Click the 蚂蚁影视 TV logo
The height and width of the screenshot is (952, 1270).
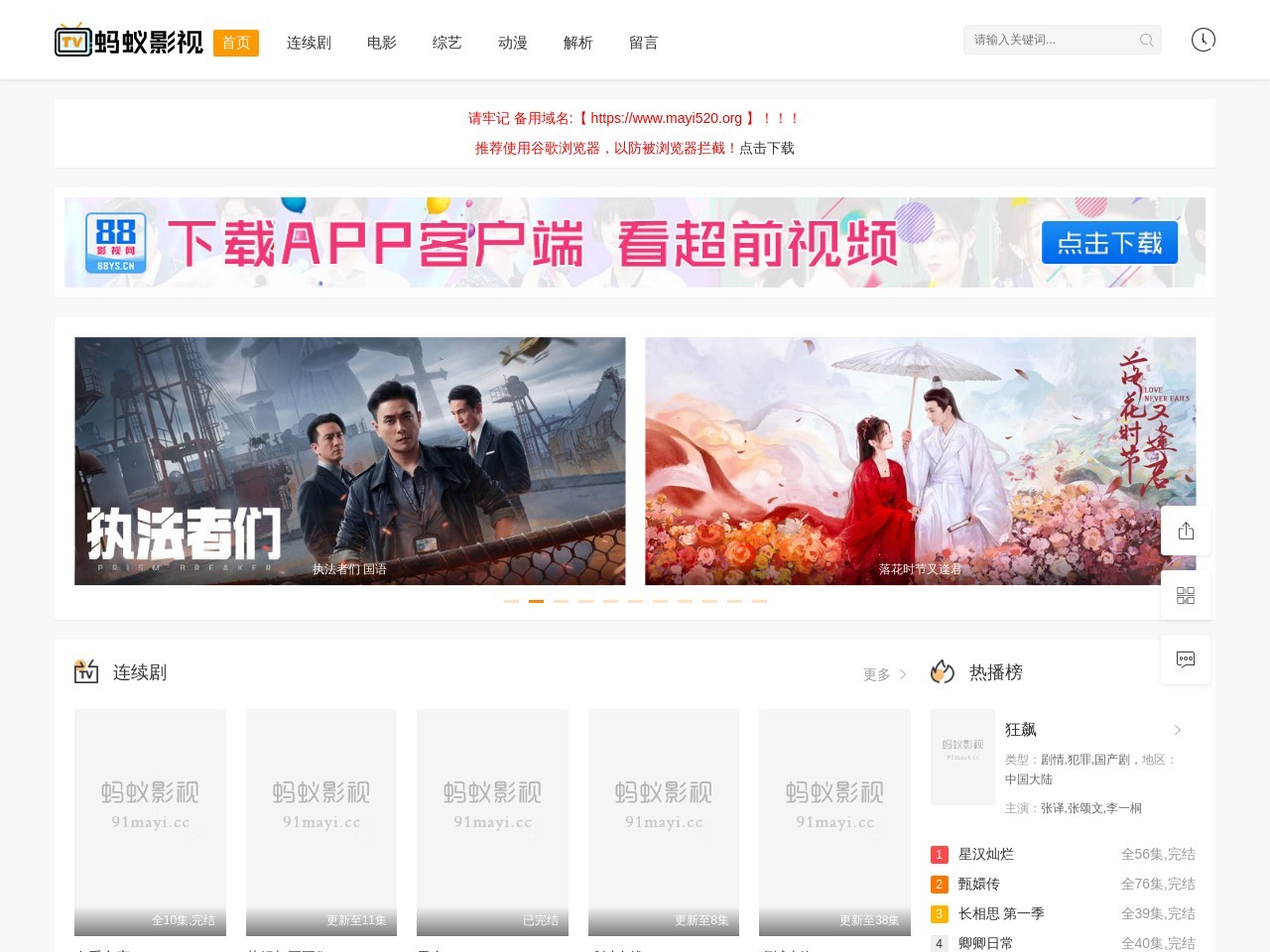pyautogui.click(x=129, y=42)
